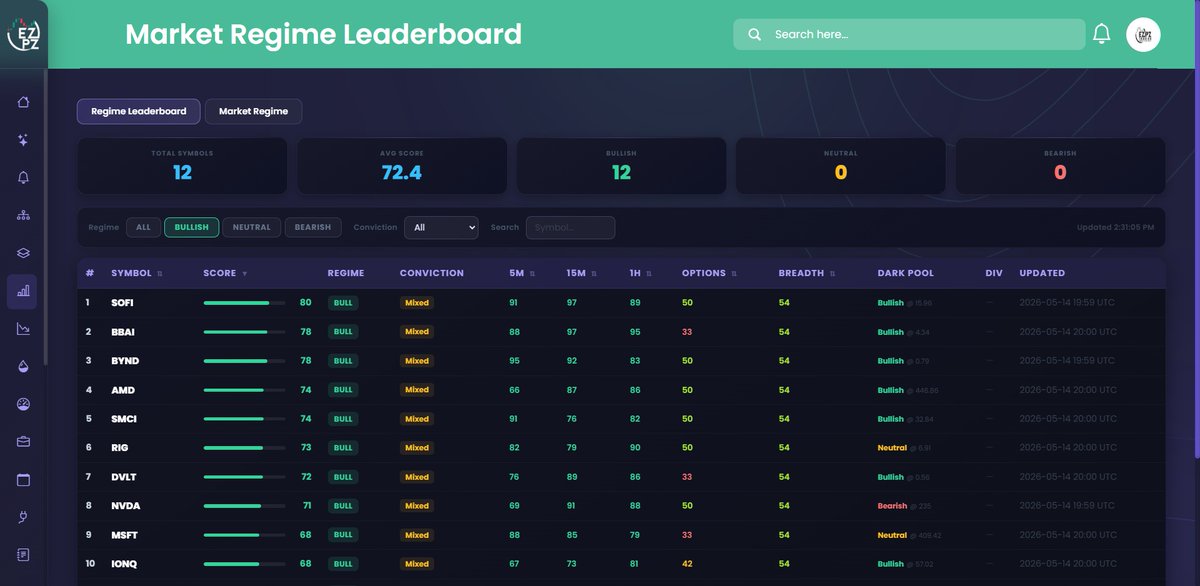Click Neutral dark pool in RIG row

coord(892,448)
